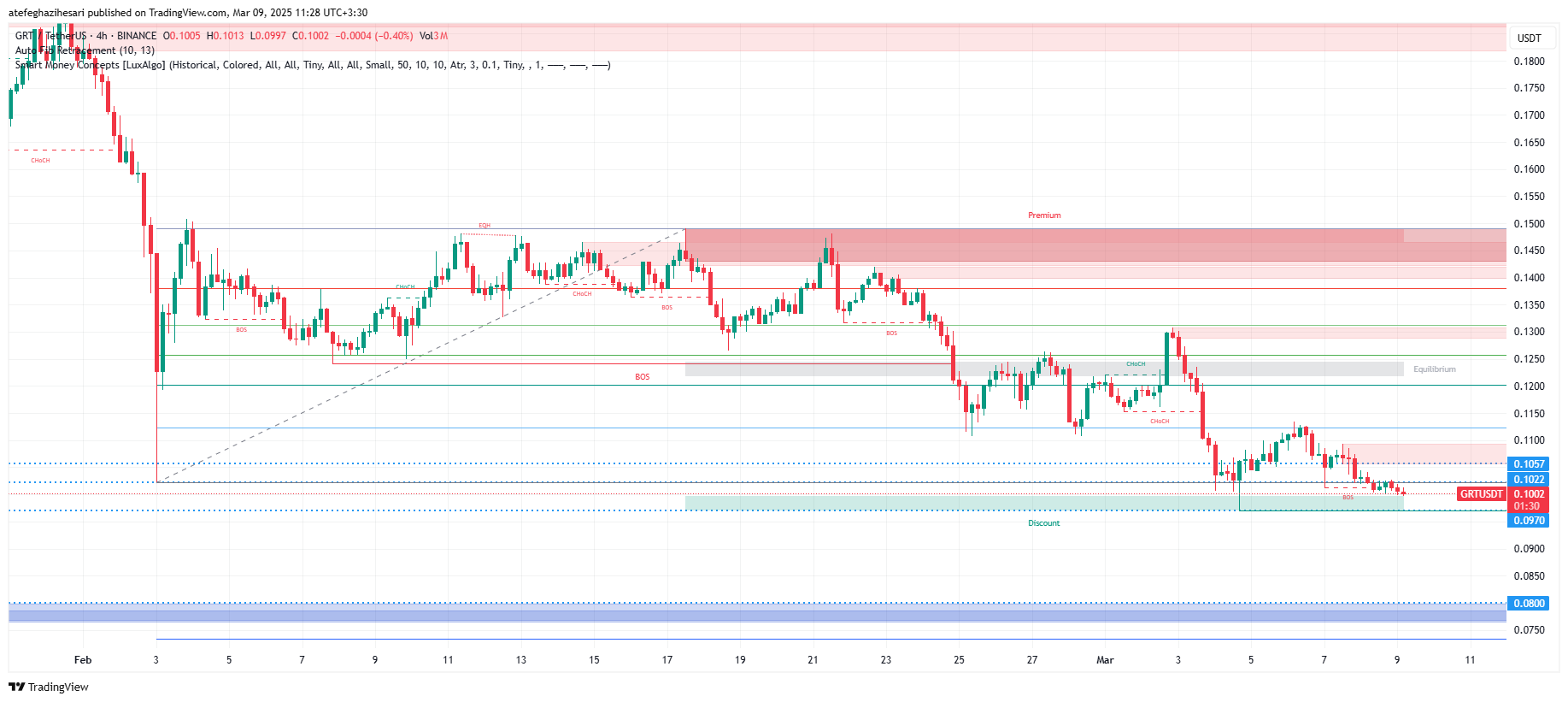
Task: Click the 0.0850 price axis label
Action: 1530,576
